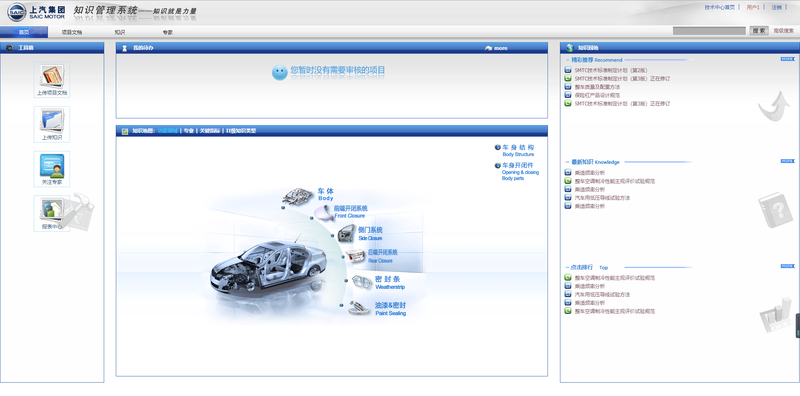Click the hourglass icon beside 我的待办
This screenshot has width=800, height=396.
(x=124, y=48)
